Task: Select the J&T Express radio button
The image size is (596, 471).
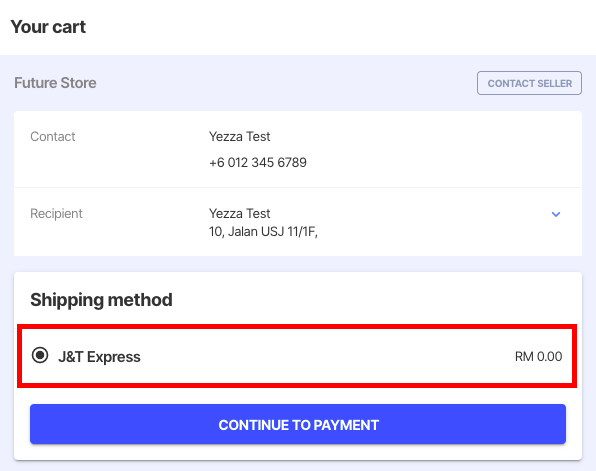Action: pyautogui.click(x=40, y=355)
